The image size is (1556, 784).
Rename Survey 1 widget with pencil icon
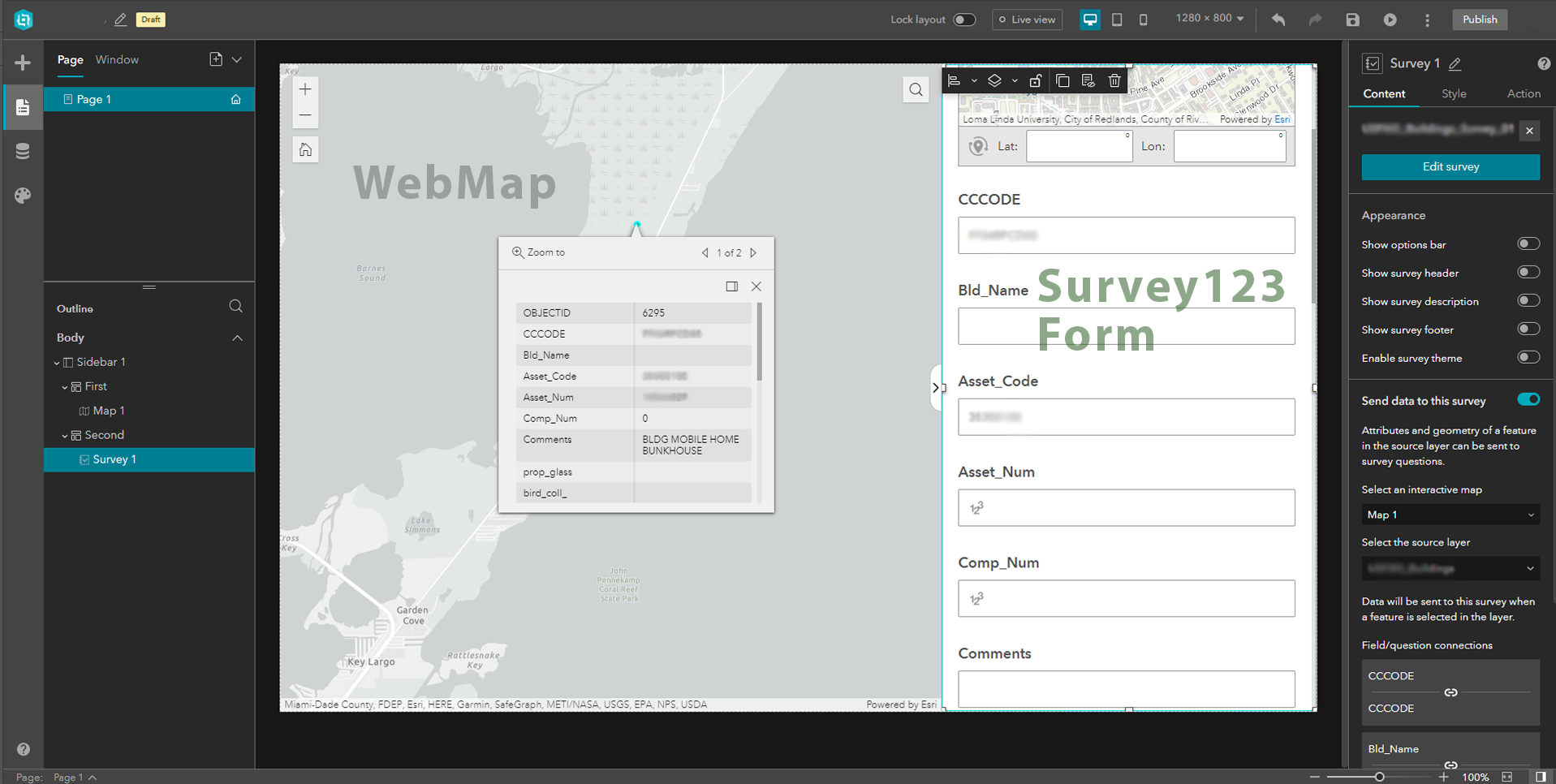pos(1455,63)
